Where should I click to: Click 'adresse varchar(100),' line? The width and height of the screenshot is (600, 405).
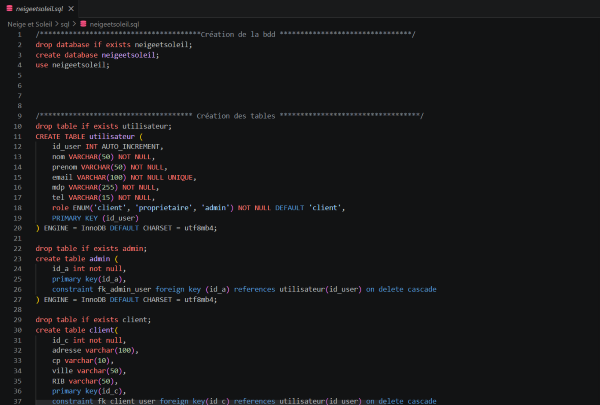pos(95,350)
